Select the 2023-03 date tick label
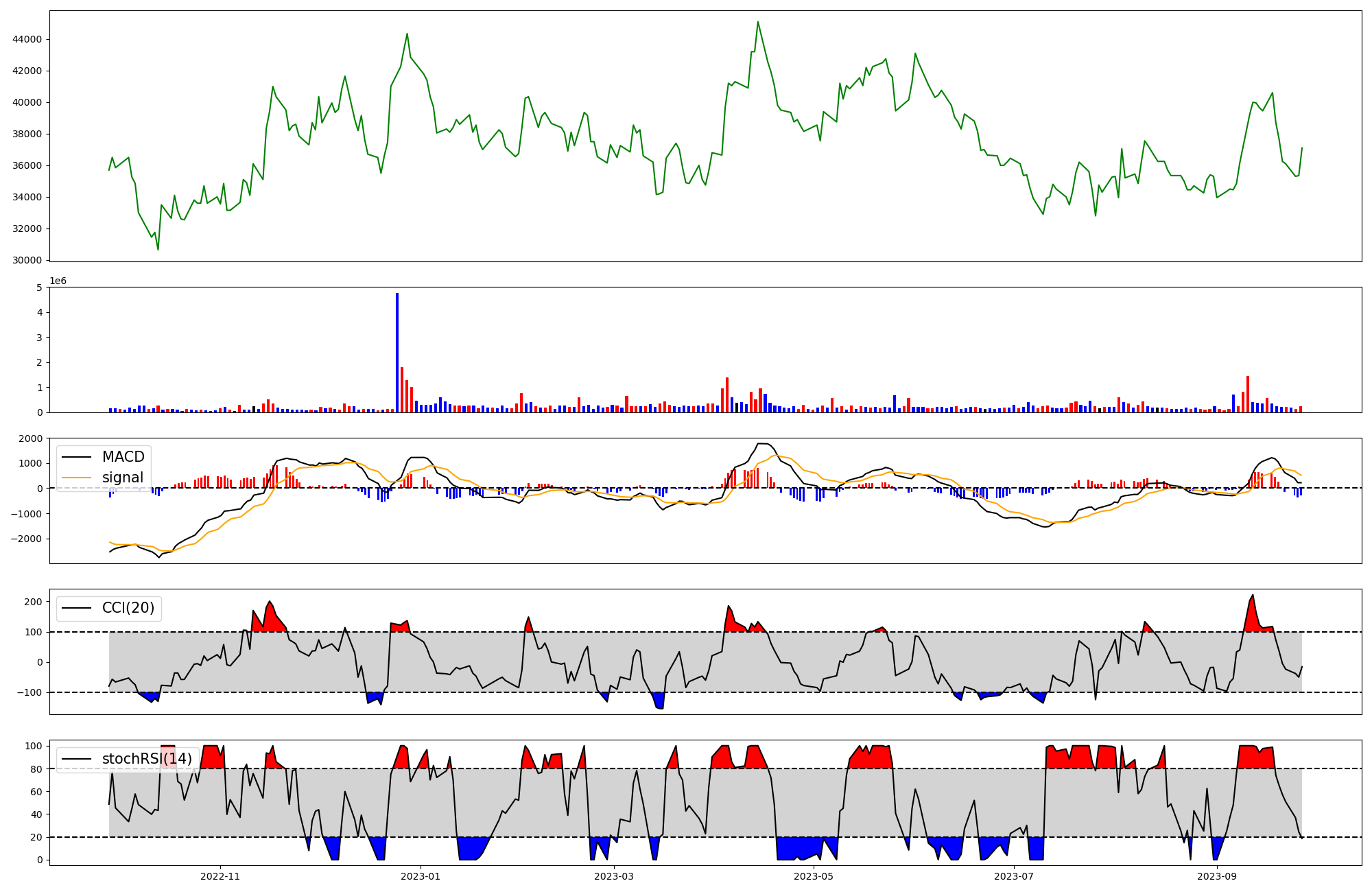Image resolution: width=1372 pixels, height=892 pixels. (614, 876)
